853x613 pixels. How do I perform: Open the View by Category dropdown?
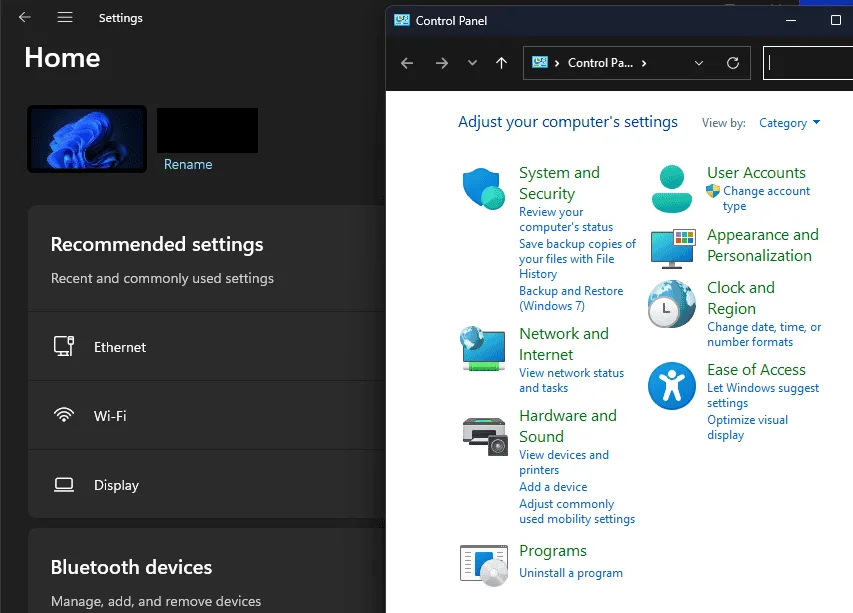pos(789,123)
